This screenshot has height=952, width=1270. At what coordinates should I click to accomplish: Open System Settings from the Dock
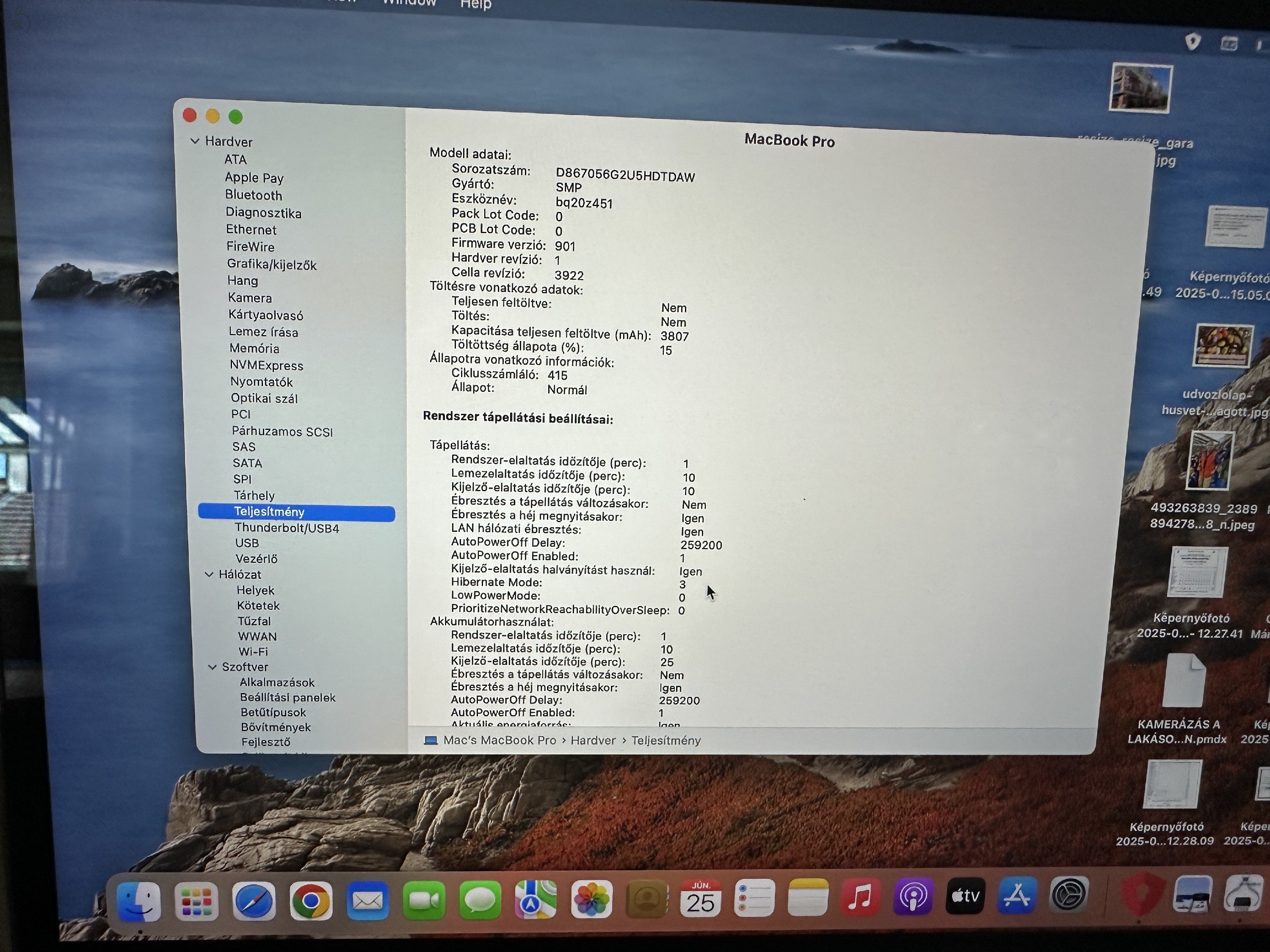(x=1068, y=894)
